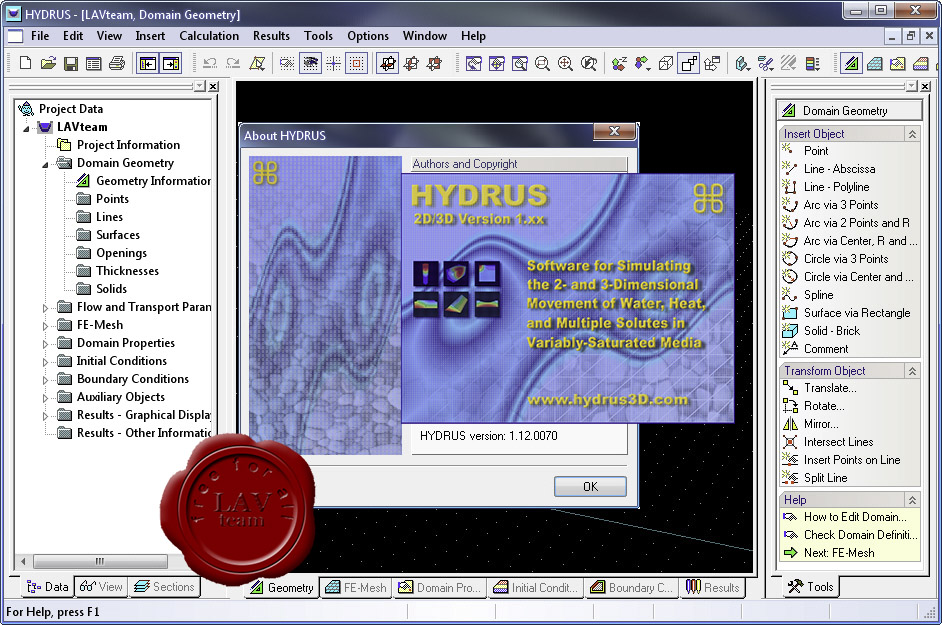Toggle the left navigator bar button
This screenshot has height=625, width=942.
pyautogui.click(x=148, y=63)
